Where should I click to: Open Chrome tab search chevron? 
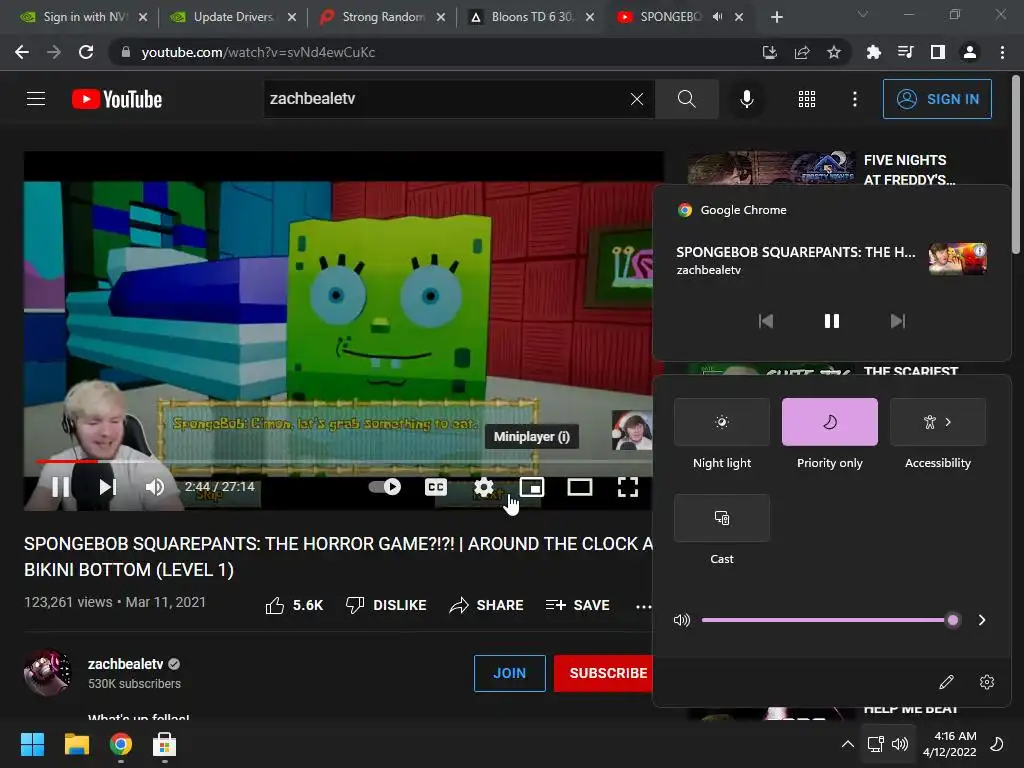[x=863, y=14]
